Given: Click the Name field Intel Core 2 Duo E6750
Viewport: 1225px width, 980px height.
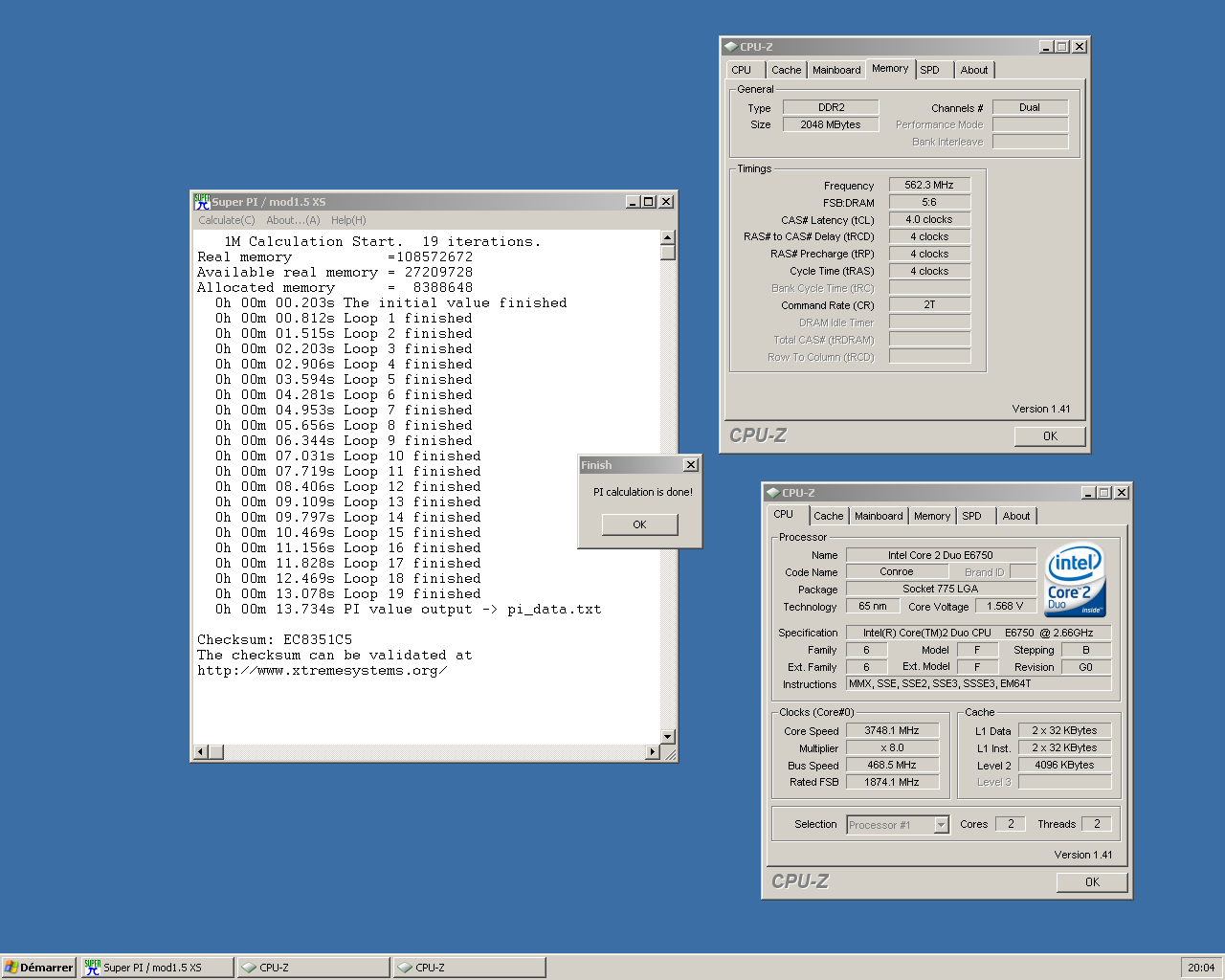Looking at the screenshot, I should tap(941, 555).
